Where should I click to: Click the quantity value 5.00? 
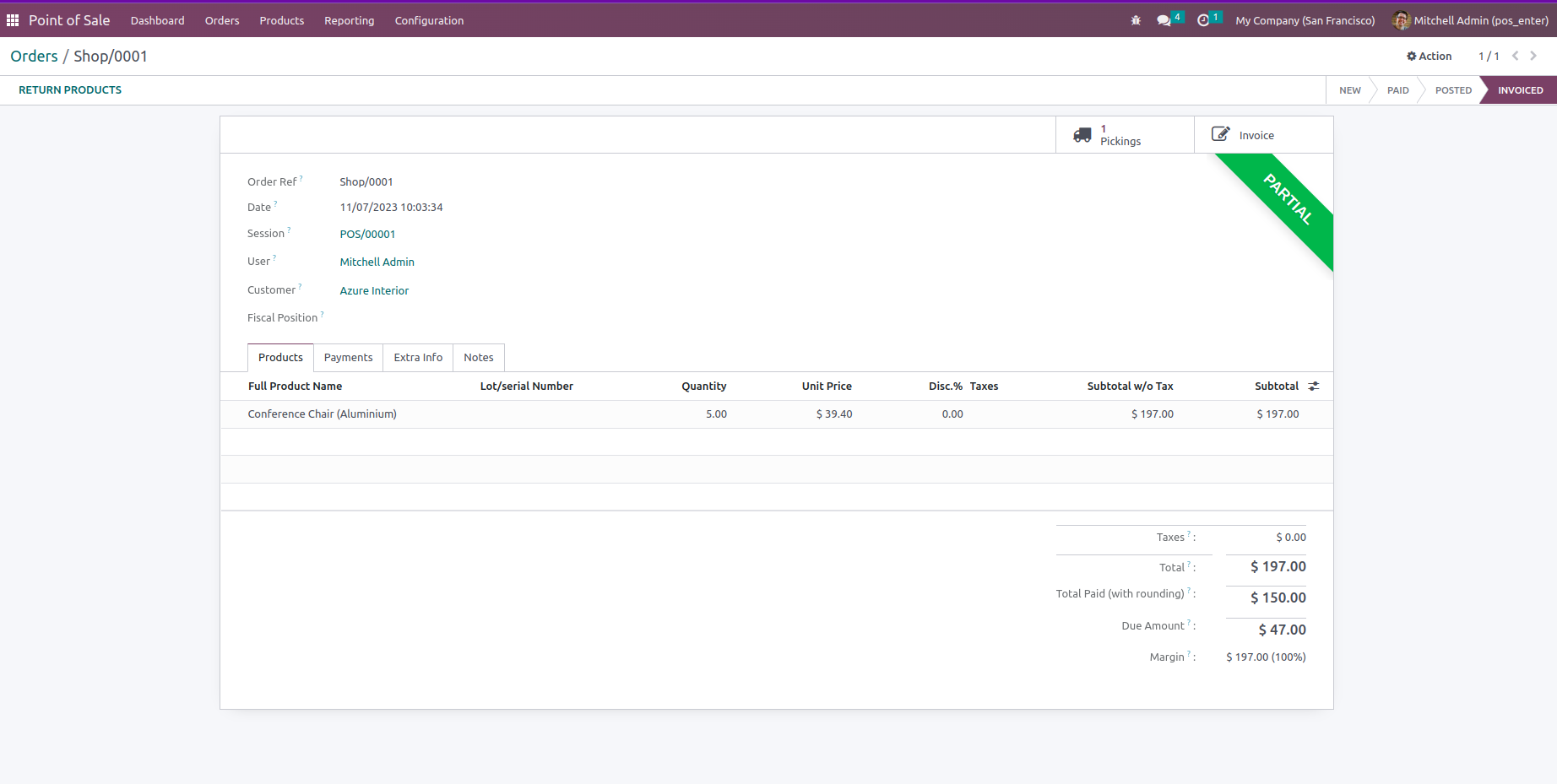(717, 414)
